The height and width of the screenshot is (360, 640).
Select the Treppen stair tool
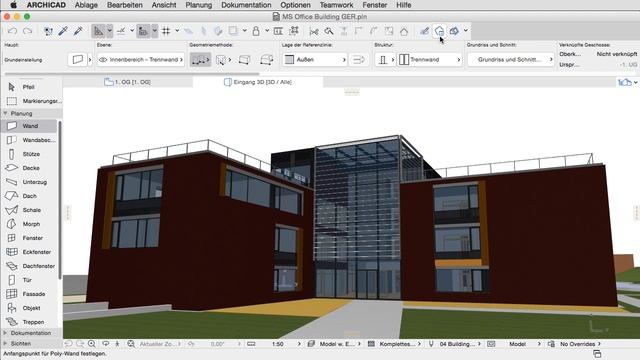point(29,322)
